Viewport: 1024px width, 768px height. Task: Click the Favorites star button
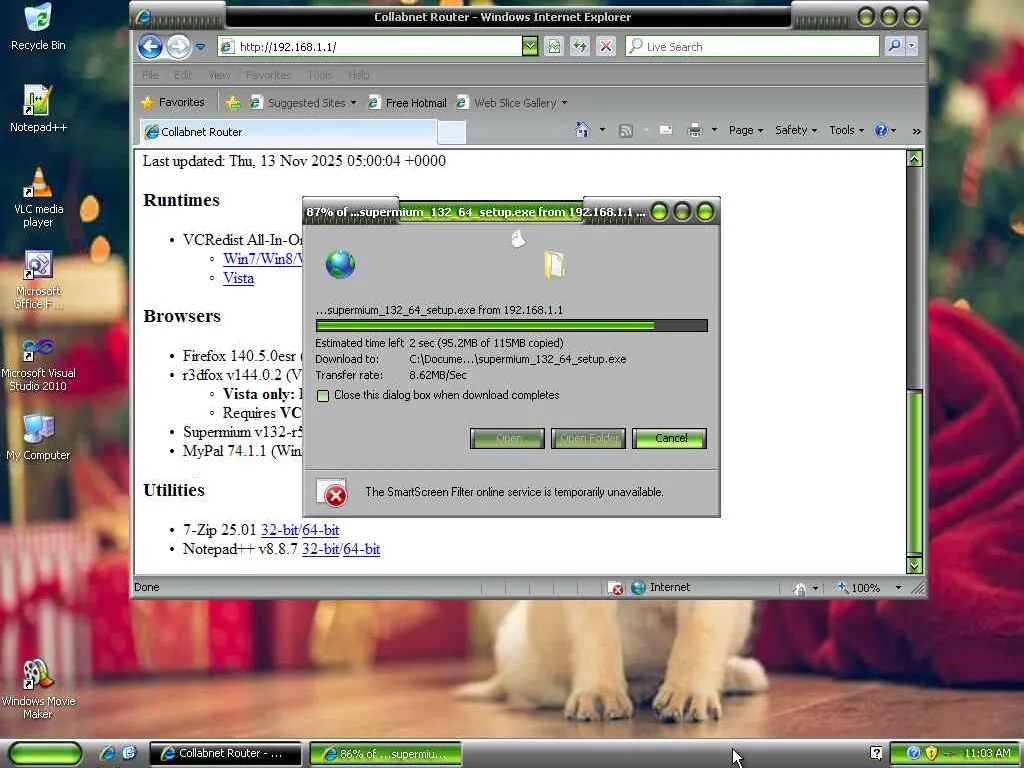click(173, 103)
